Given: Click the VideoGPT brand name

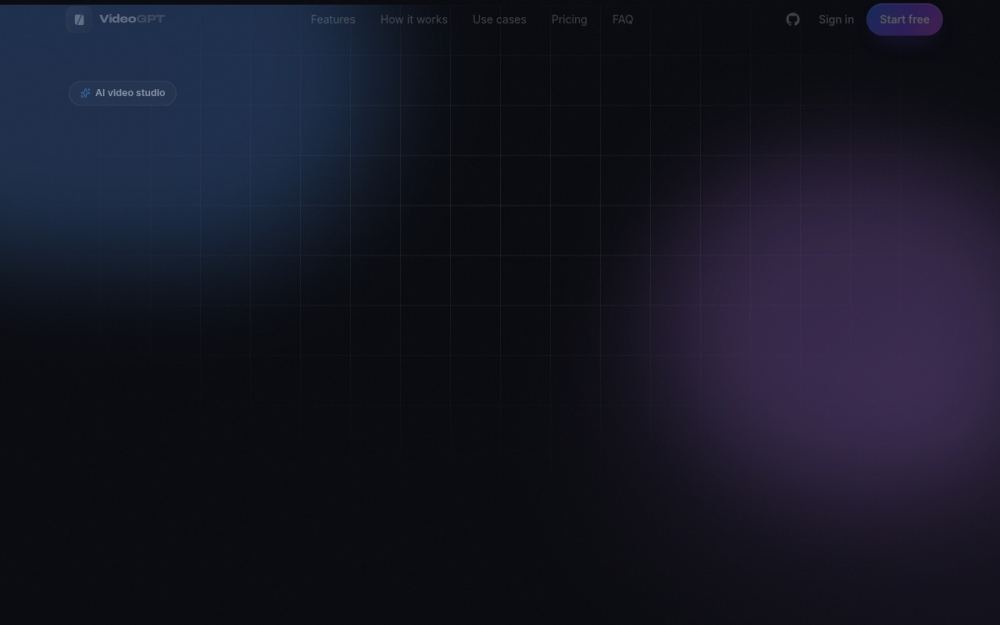Looking at the screenshot, I should point(132,19).
